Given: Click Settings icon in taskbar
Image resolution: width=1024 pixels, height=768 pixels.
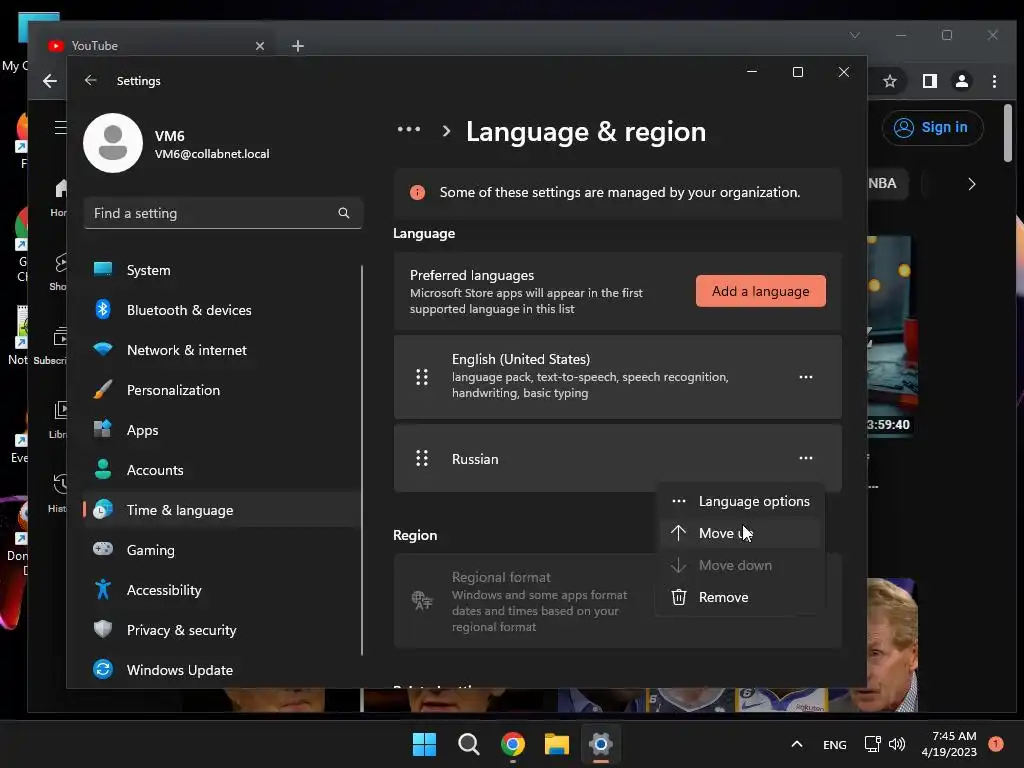Looking at the screenshot, I should pos(601,744).
